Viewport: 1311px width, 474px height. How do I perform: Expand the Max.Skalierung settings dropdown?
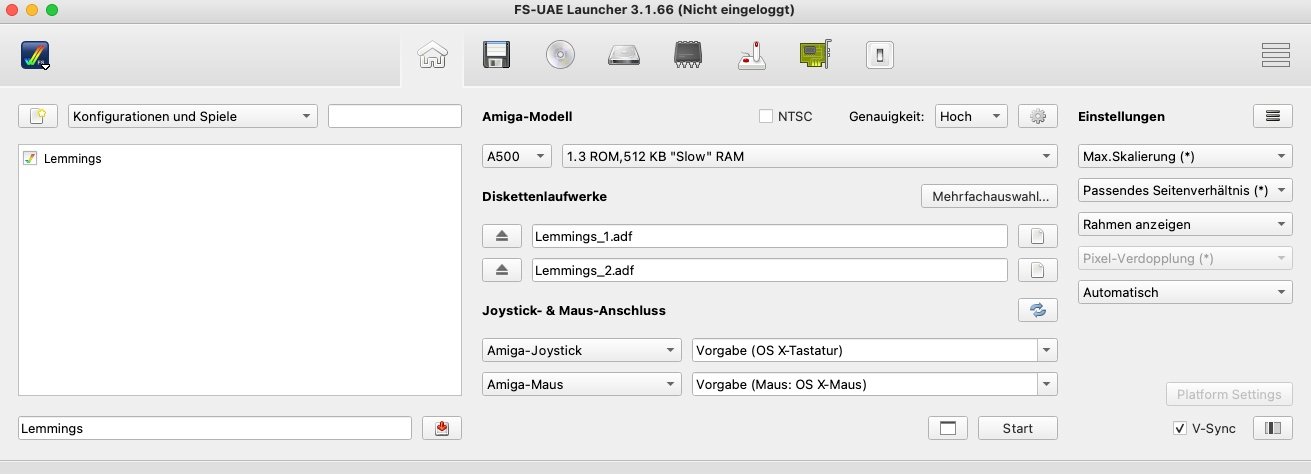(1185, 157)
